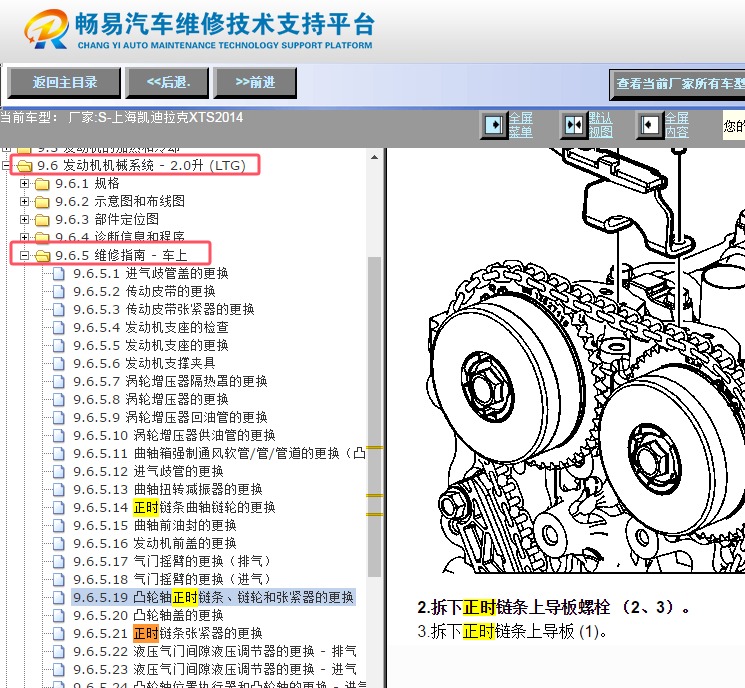This screenshot has width=745, height=688.
Task: Select 9.6.5.19 凸轮轴正时链条 entry
Action: tap(213, 598)
